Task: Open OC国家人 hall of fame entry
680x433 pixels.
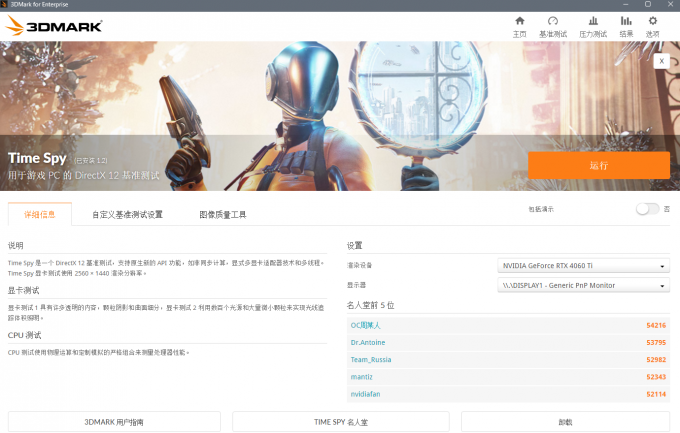Action: (x=366, y=325)
